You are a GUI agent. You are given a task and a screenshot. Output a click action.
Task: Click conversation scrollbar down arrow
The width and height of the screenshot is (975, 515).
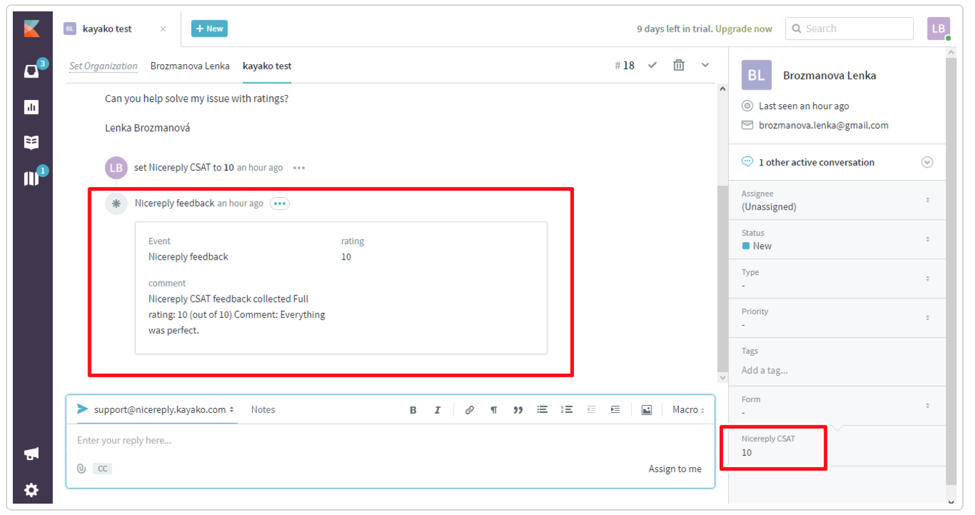click(x=723, y=378)
